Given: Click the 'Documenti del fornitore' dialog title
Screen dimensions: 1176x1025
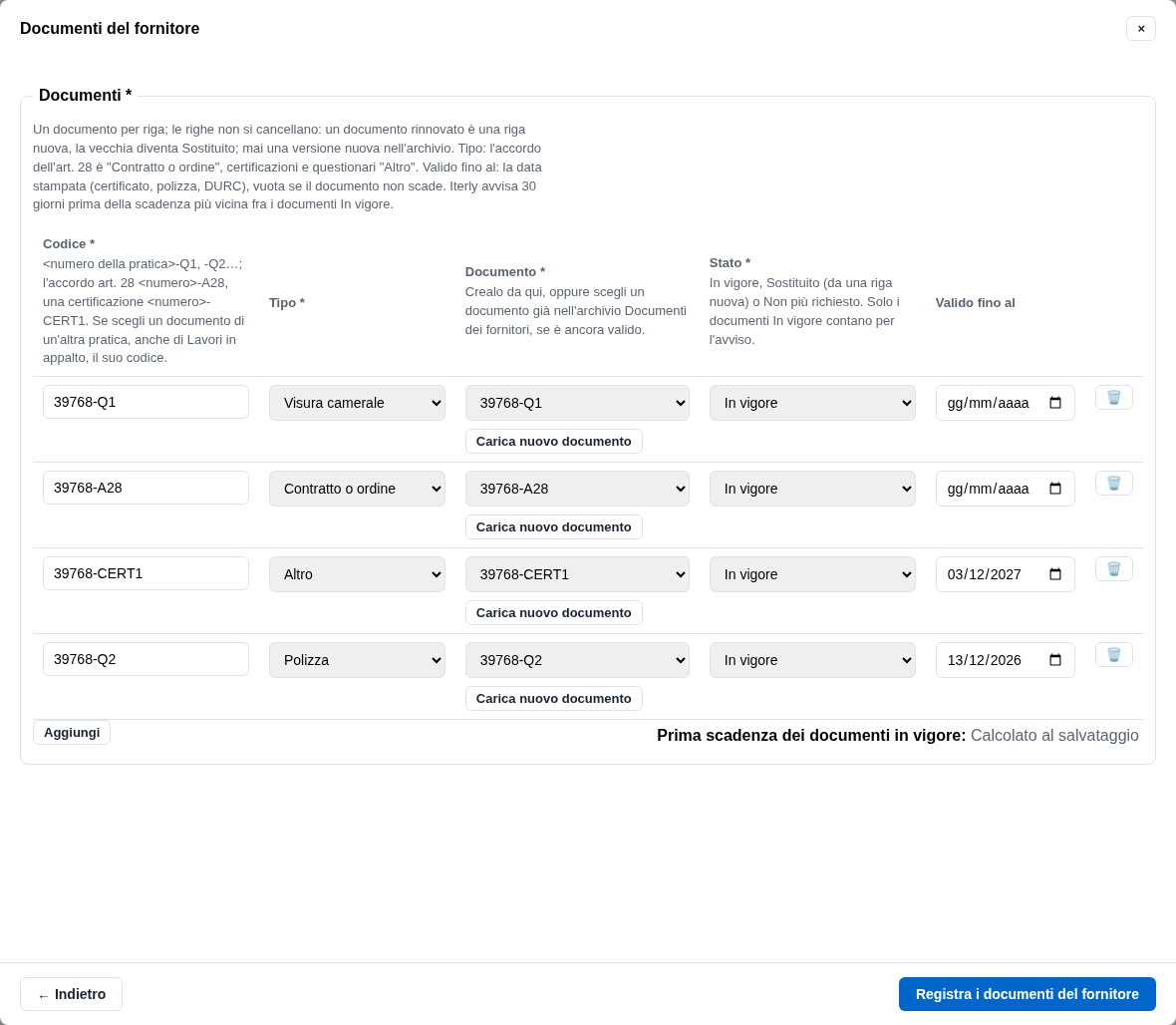Looking at the screenshot, I should click(x=110, y=29).
